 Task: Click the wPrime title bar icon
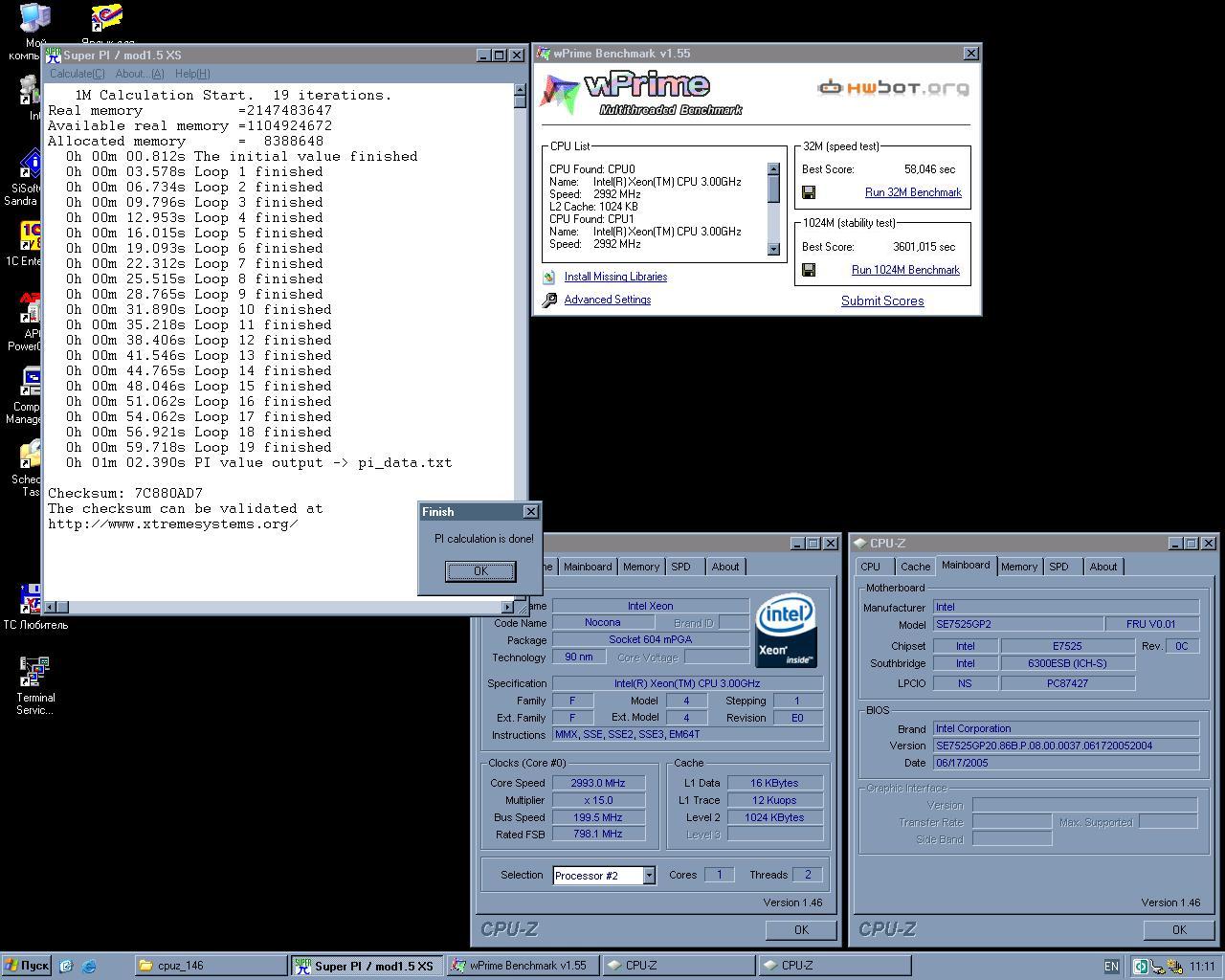[543, 54]
